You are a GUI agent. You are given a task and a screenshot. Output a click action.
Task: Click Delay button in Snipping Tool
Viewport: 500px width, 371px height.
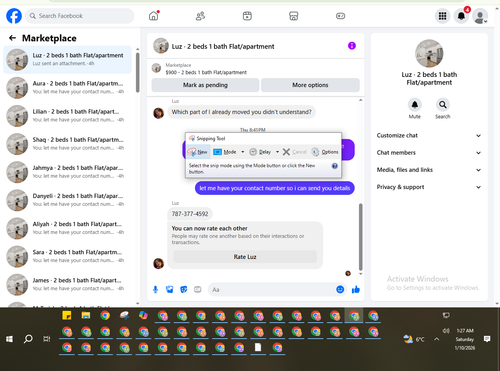(260, 152)
